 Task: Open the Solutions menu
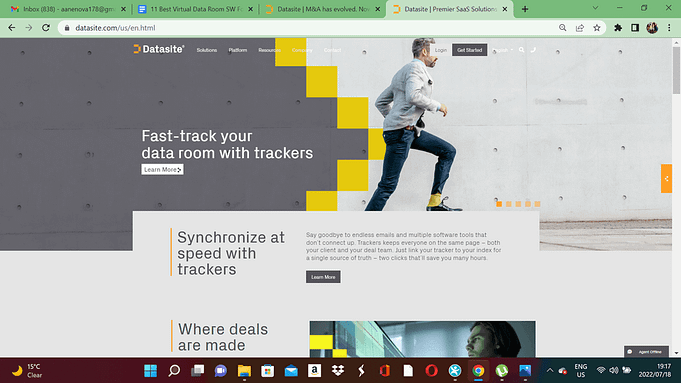(x=207, y=50)
